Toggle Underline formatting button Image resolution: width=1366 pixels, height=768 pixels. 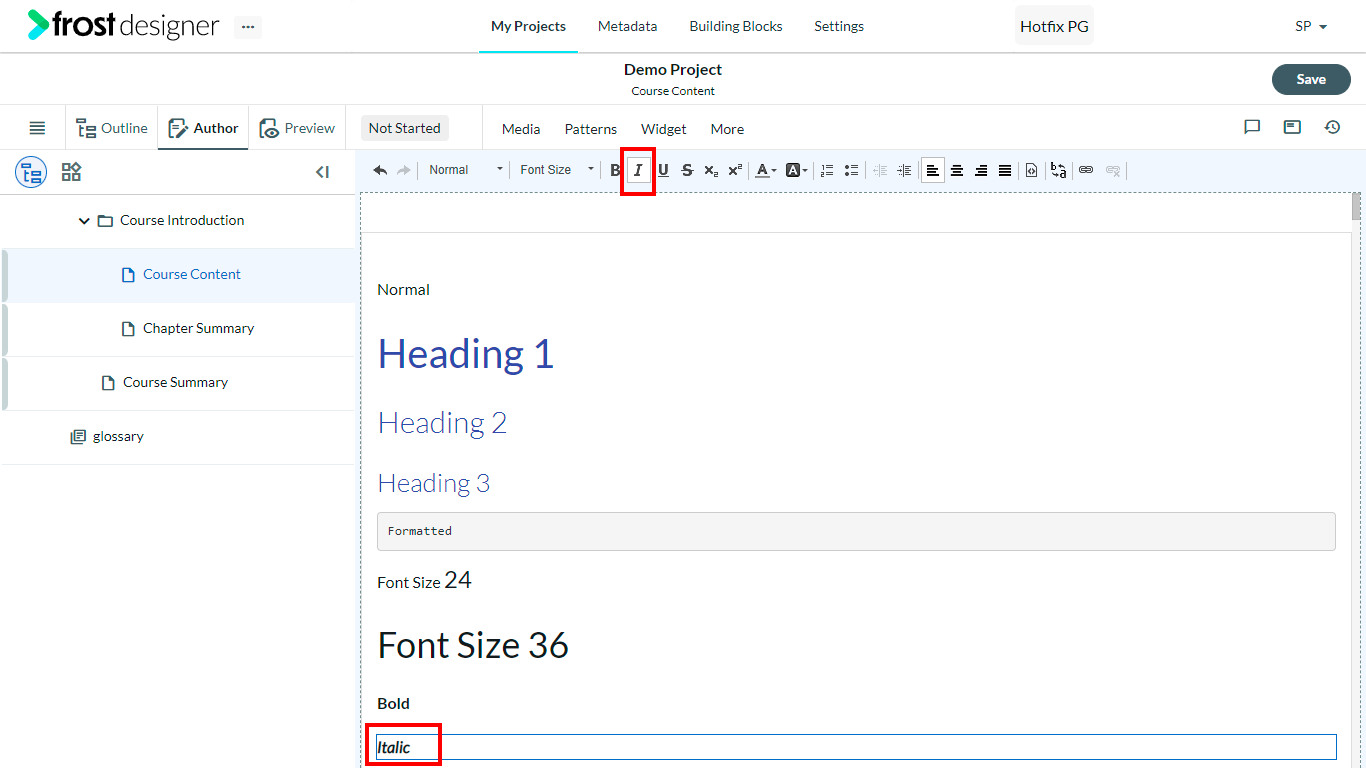coord(663,170)
